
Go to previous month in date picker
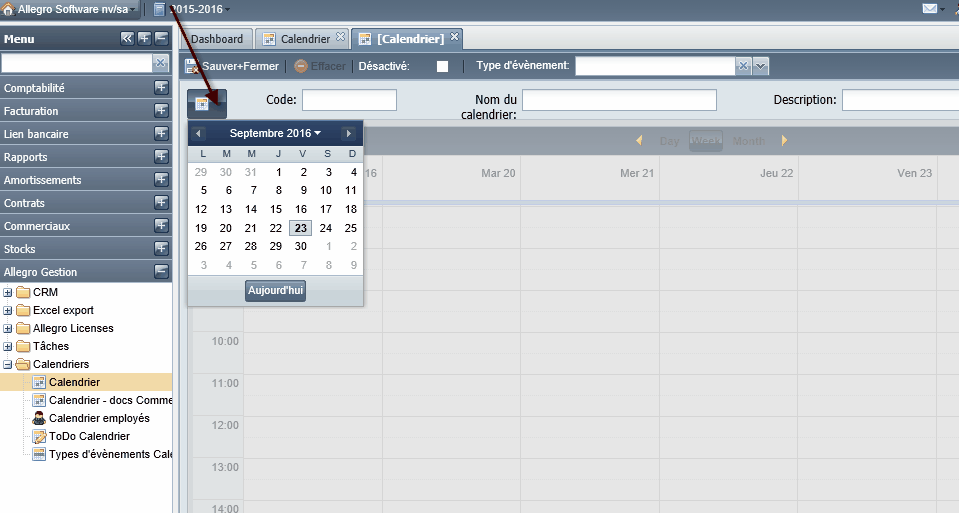(x=198, y=133)
